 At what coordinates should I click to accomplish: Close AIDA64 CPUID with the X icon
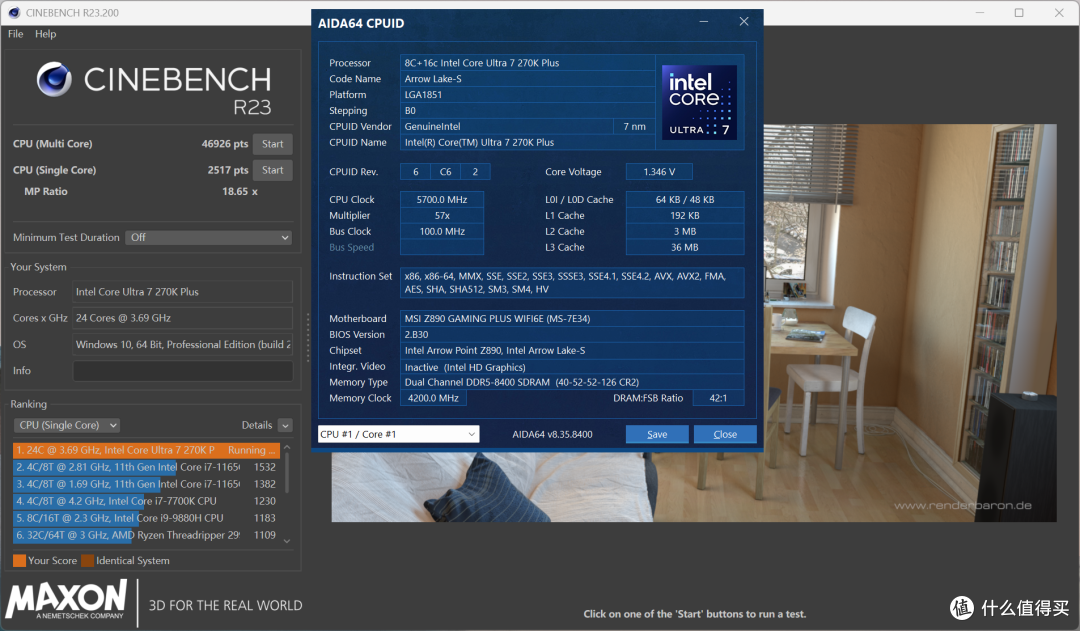[x=744, y=22]
